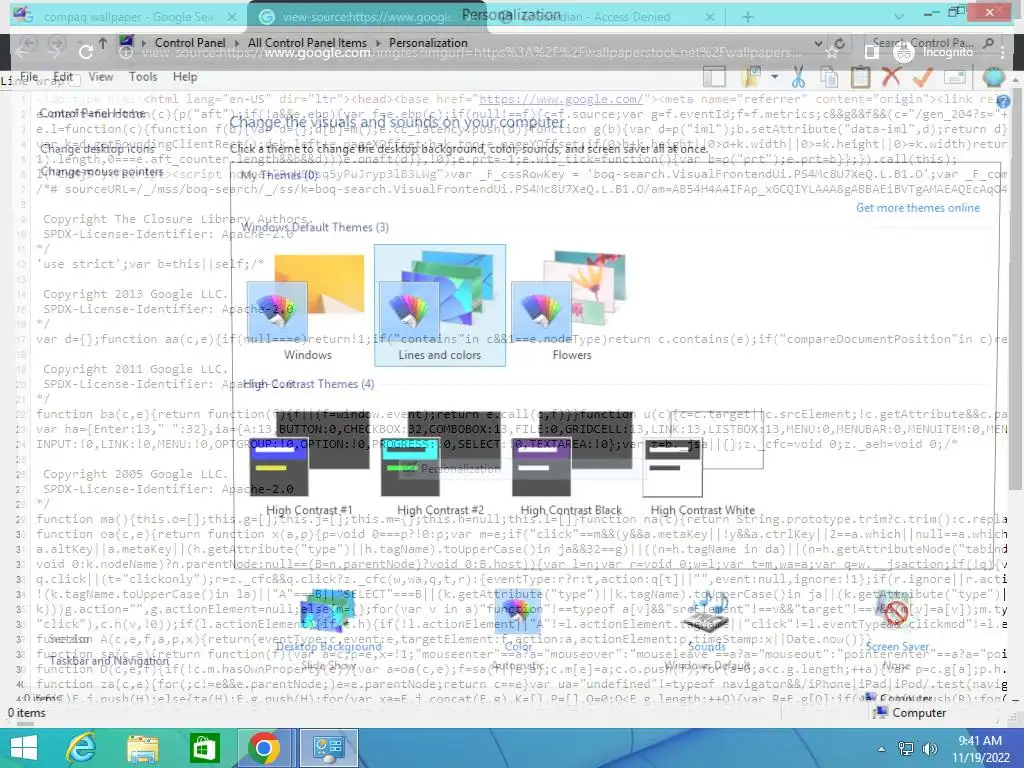
Task: Click the search magnifier in Control Panel
Action: coord(989,43)
